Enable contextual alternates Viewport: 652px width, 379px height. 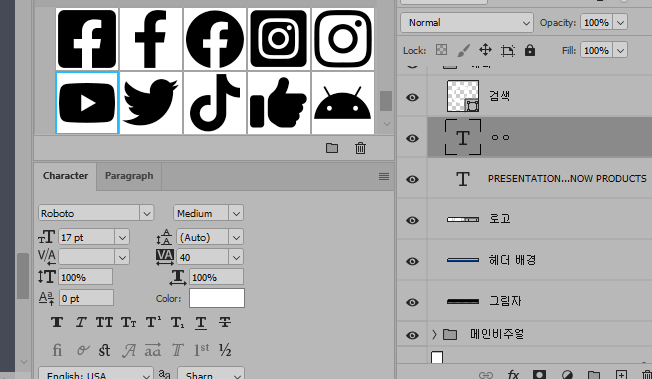(x=82, y=351)
